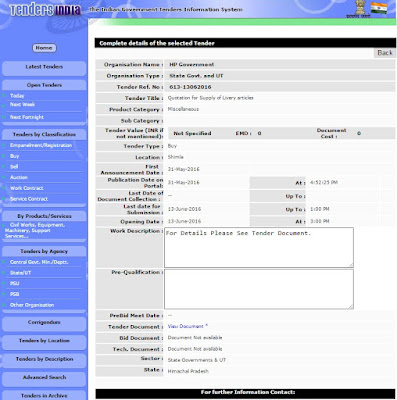Click the Tenders India logo

(x=45, y=10)
